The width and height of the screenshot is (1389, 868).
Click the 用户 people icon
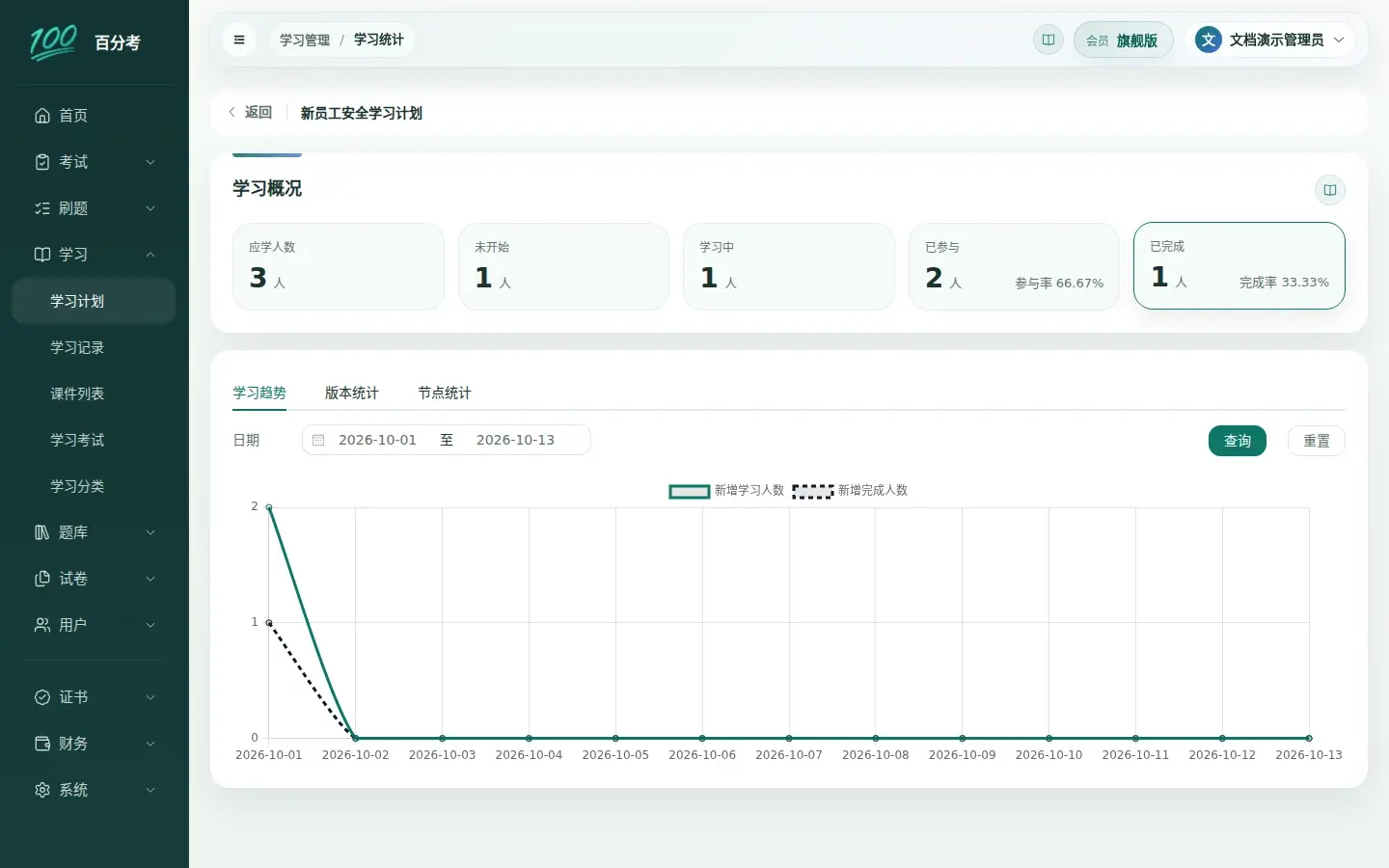pyautogui.click(x=42, y=625)
